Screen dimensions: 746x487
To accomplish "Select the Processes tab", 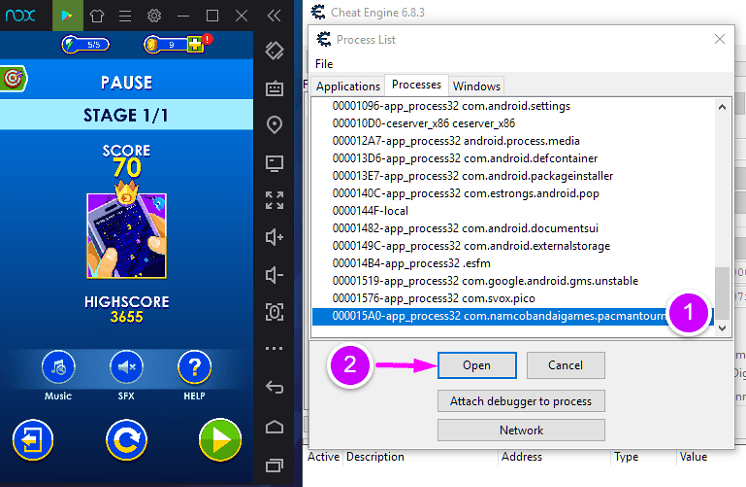I will coord(416,85).
